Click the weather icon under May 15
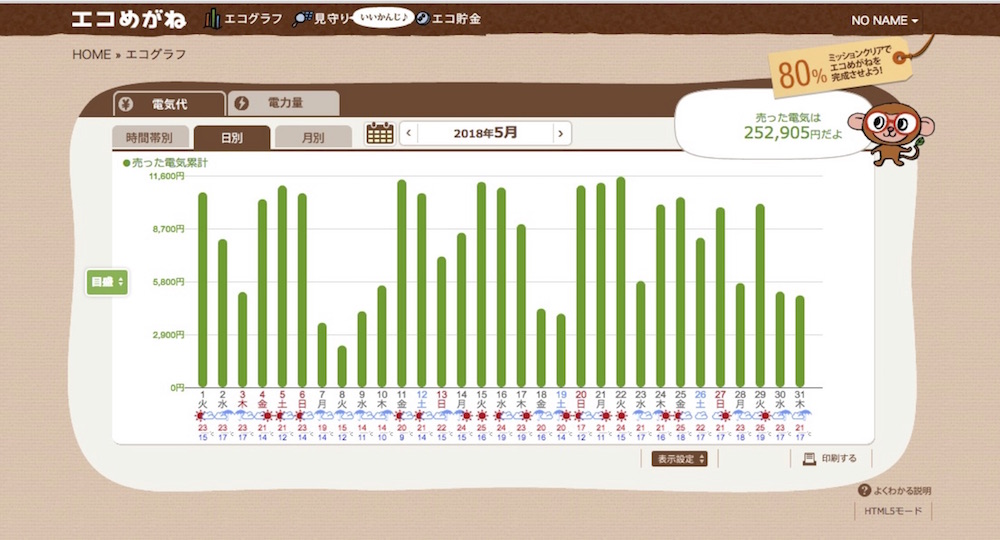Screen dimensions: 1000x540 [482, 416]
